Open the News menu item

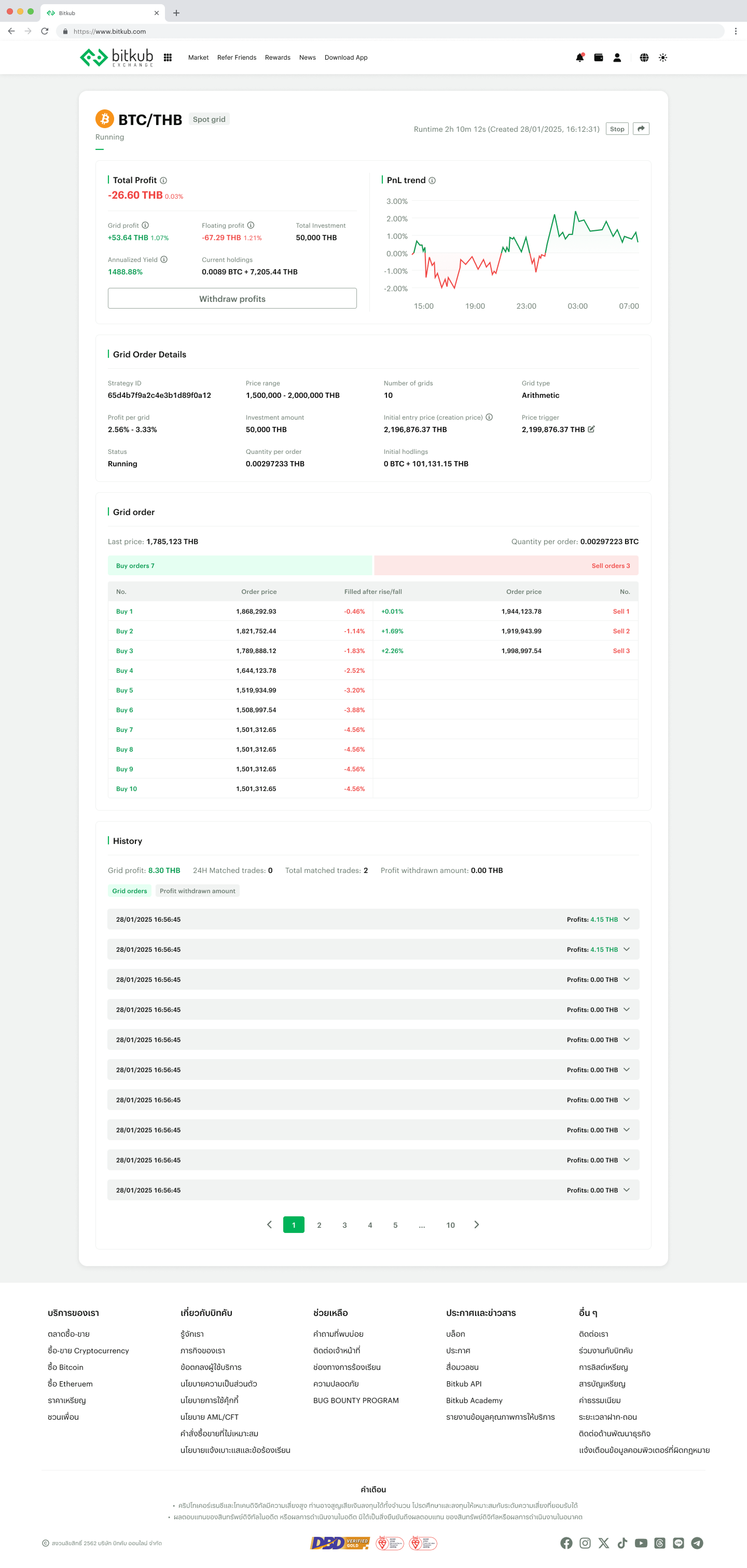(x=307, y=57)
